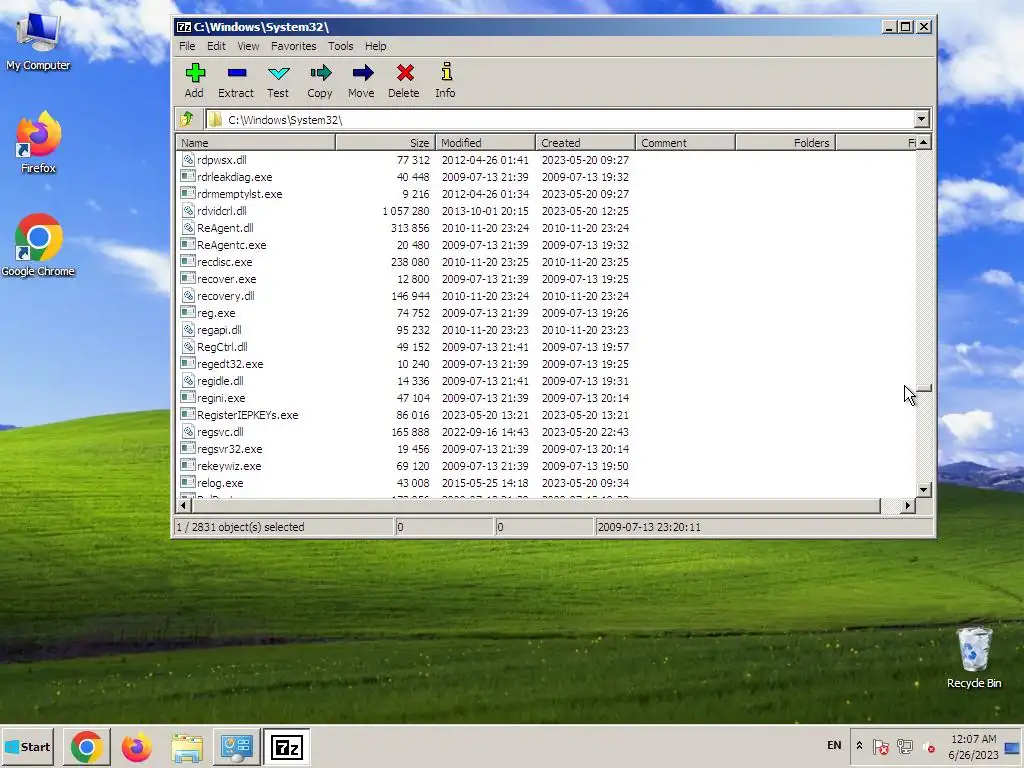Open the View menu

tap(248, 46)
